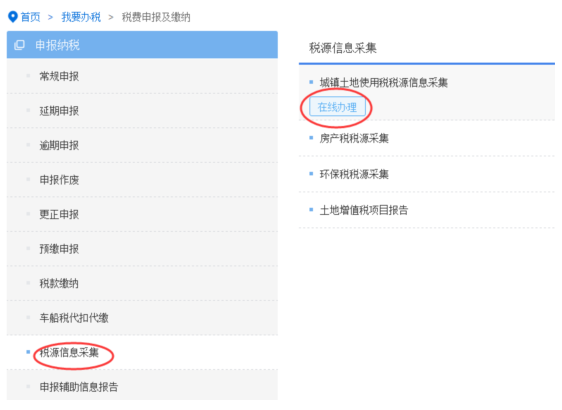Go to 首页 breadcrumb link
This screenshot has width=562, height=410.
coord(30,17)
